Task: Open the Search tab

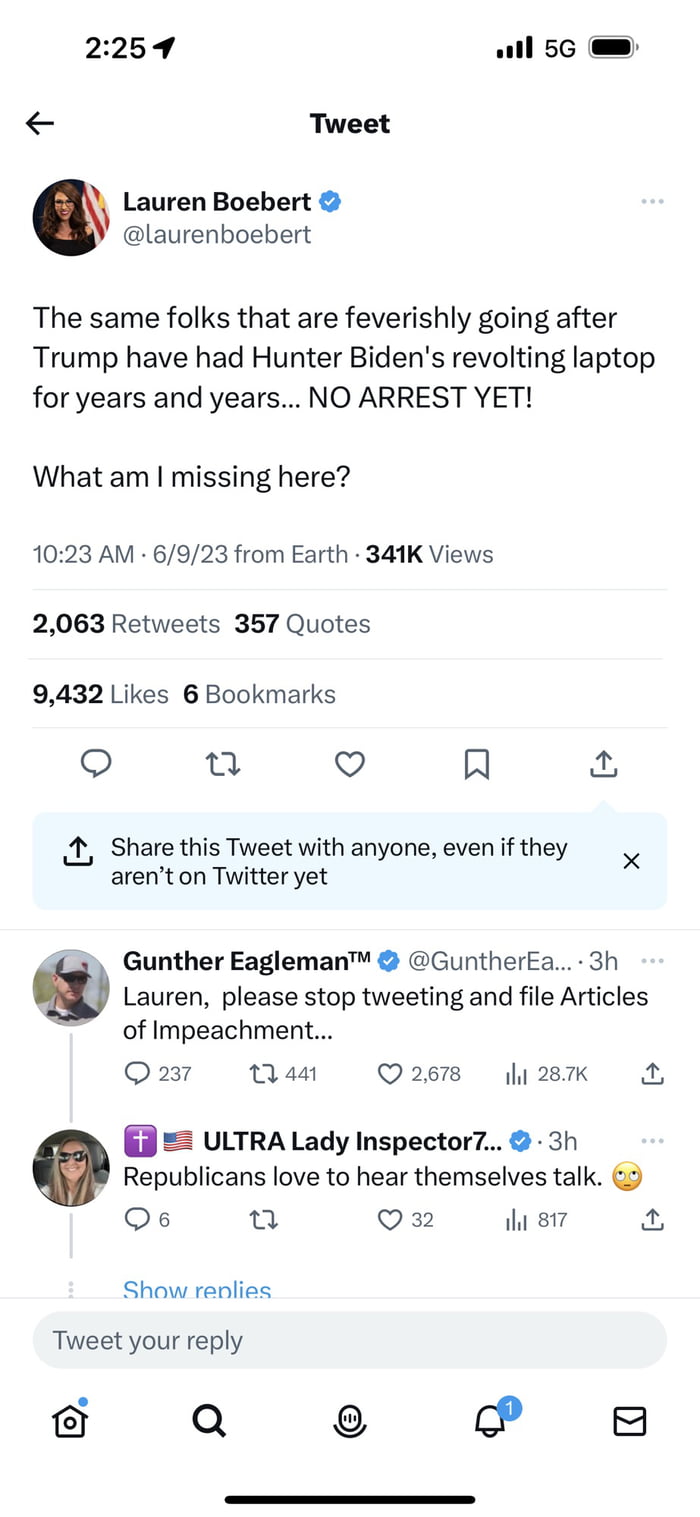Action: 209,1420
